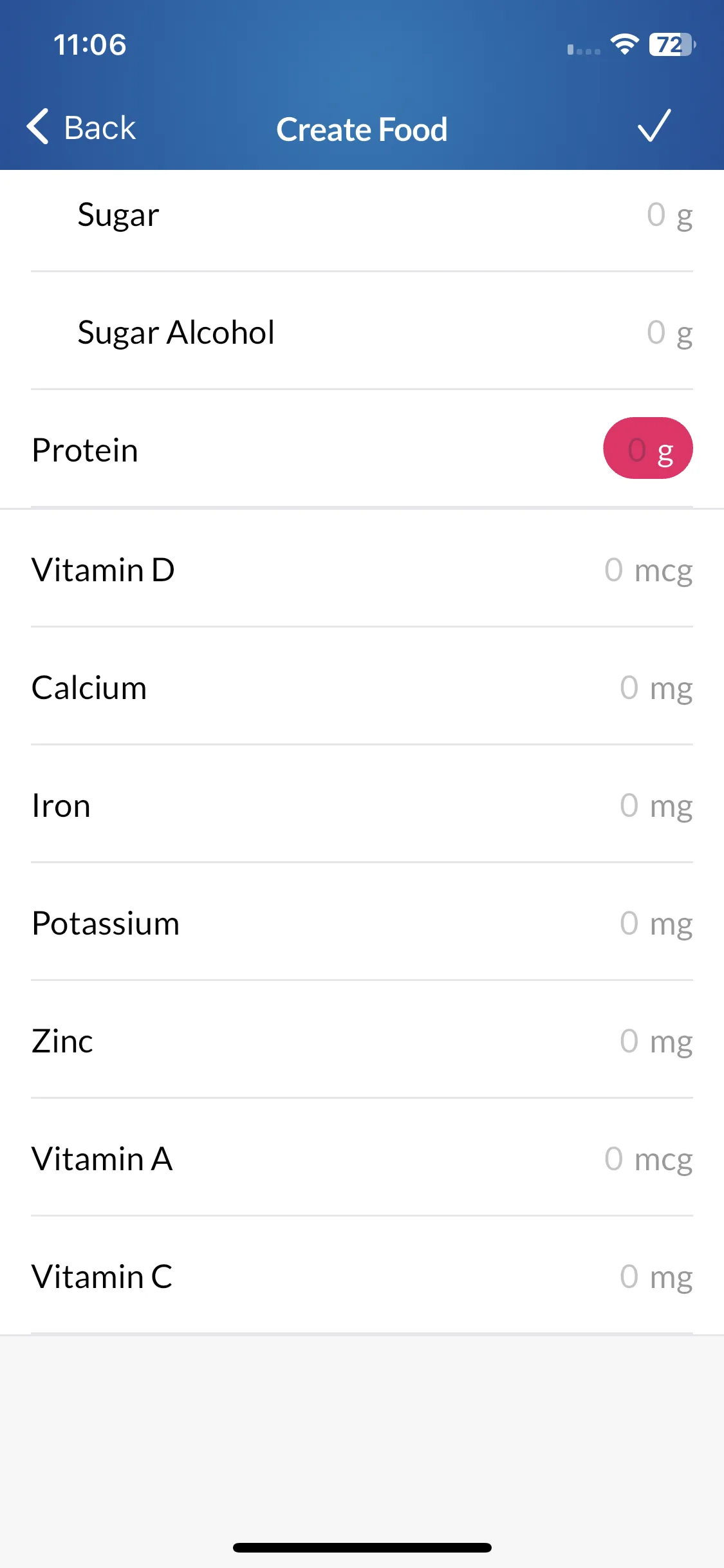Tap the checkmark to save the food
Image resolution: width=724 pixels, height=1568 pixels.
click(654, 126)
